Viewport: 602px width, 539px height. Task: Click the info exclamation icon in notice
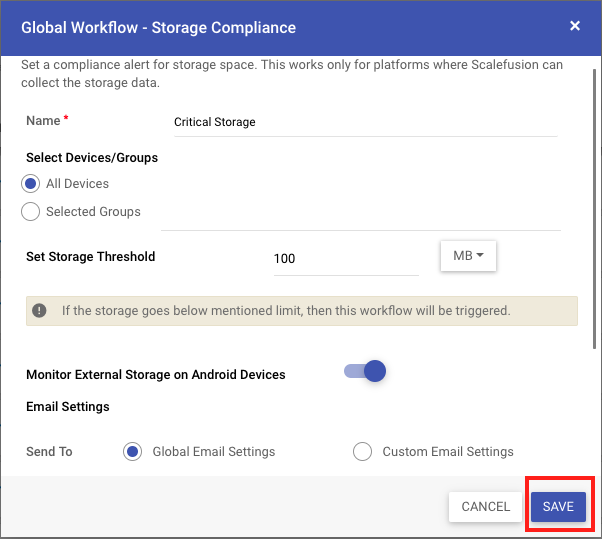(x=39, y=310)
